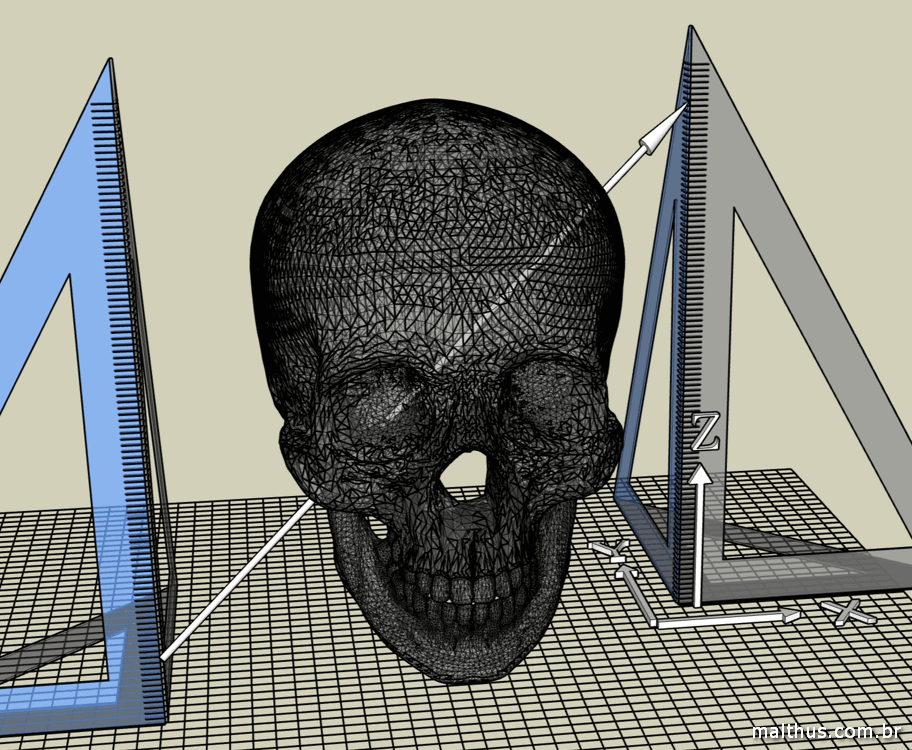Click the white vertical Z axis arrow
Screen dimensions: 912x750
click(x=697, y=535)
